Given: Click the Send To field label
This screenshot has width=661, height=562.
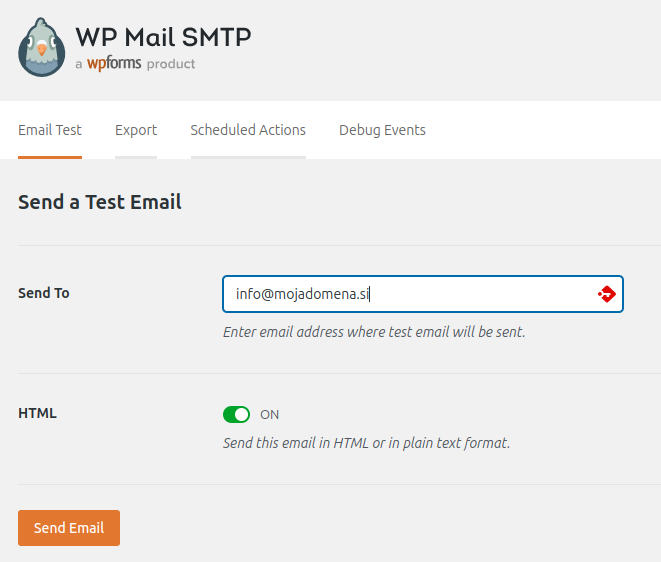Looking at the screenshot, I should (x=44, y=293).
